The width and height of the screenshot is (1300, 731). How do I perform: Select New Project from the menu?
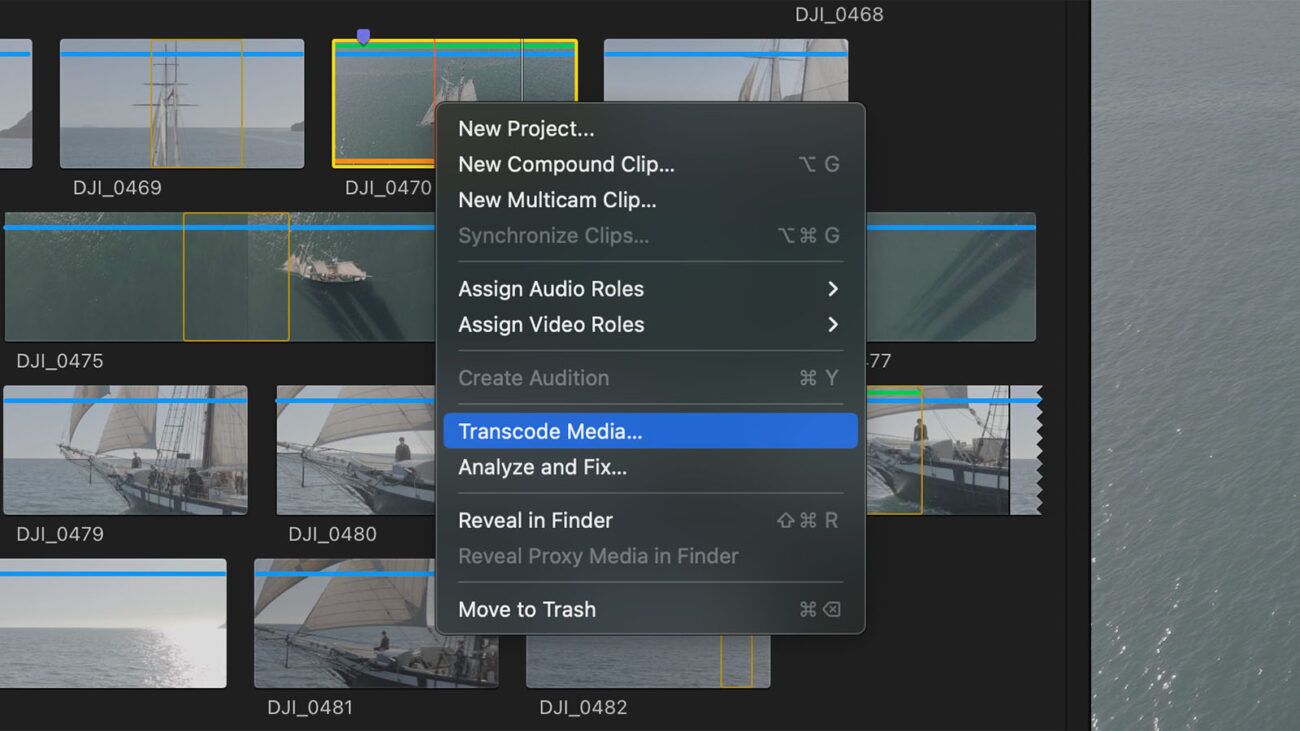(527, 128)
